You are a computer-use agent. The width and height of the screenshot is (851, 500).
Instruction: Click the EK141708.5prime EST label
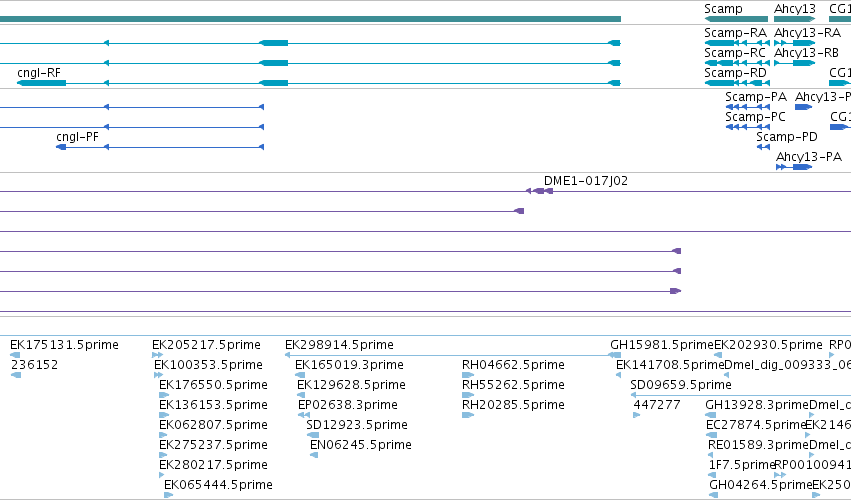(x=670, y=365)
